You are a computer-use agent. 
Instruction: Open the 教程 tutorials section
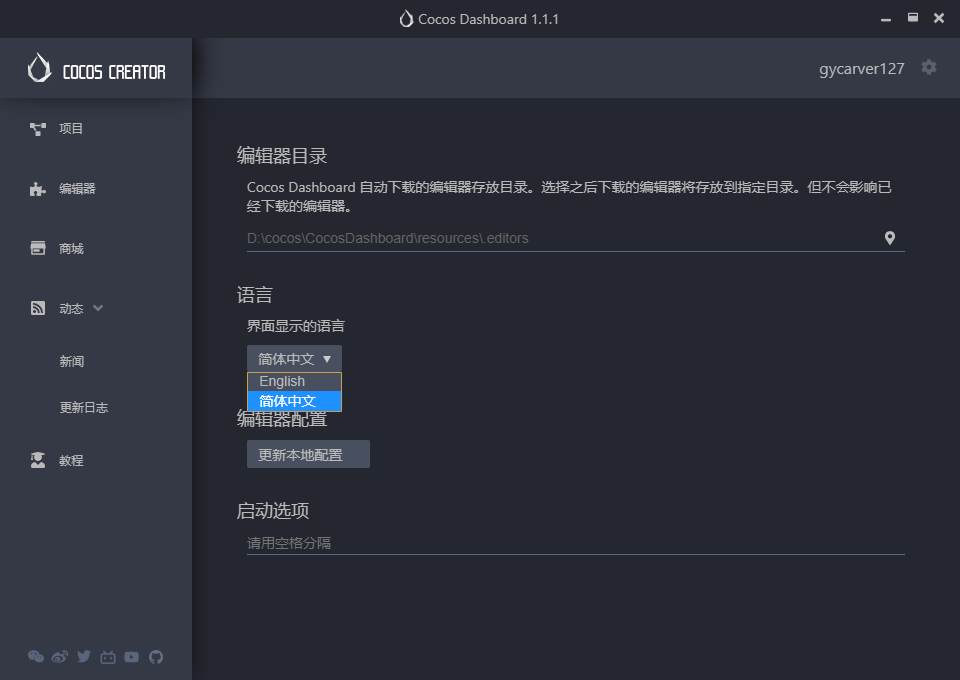[x=71, y=460]
